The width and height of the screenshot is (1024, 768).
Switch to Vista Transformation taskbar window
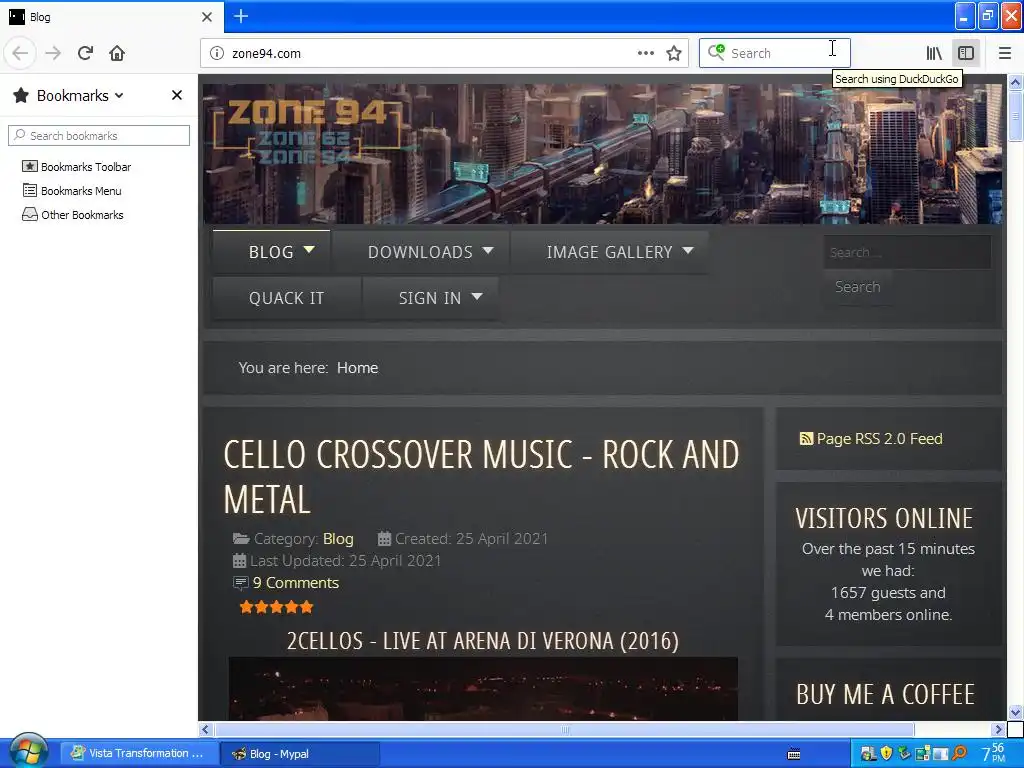pos(138,753)
